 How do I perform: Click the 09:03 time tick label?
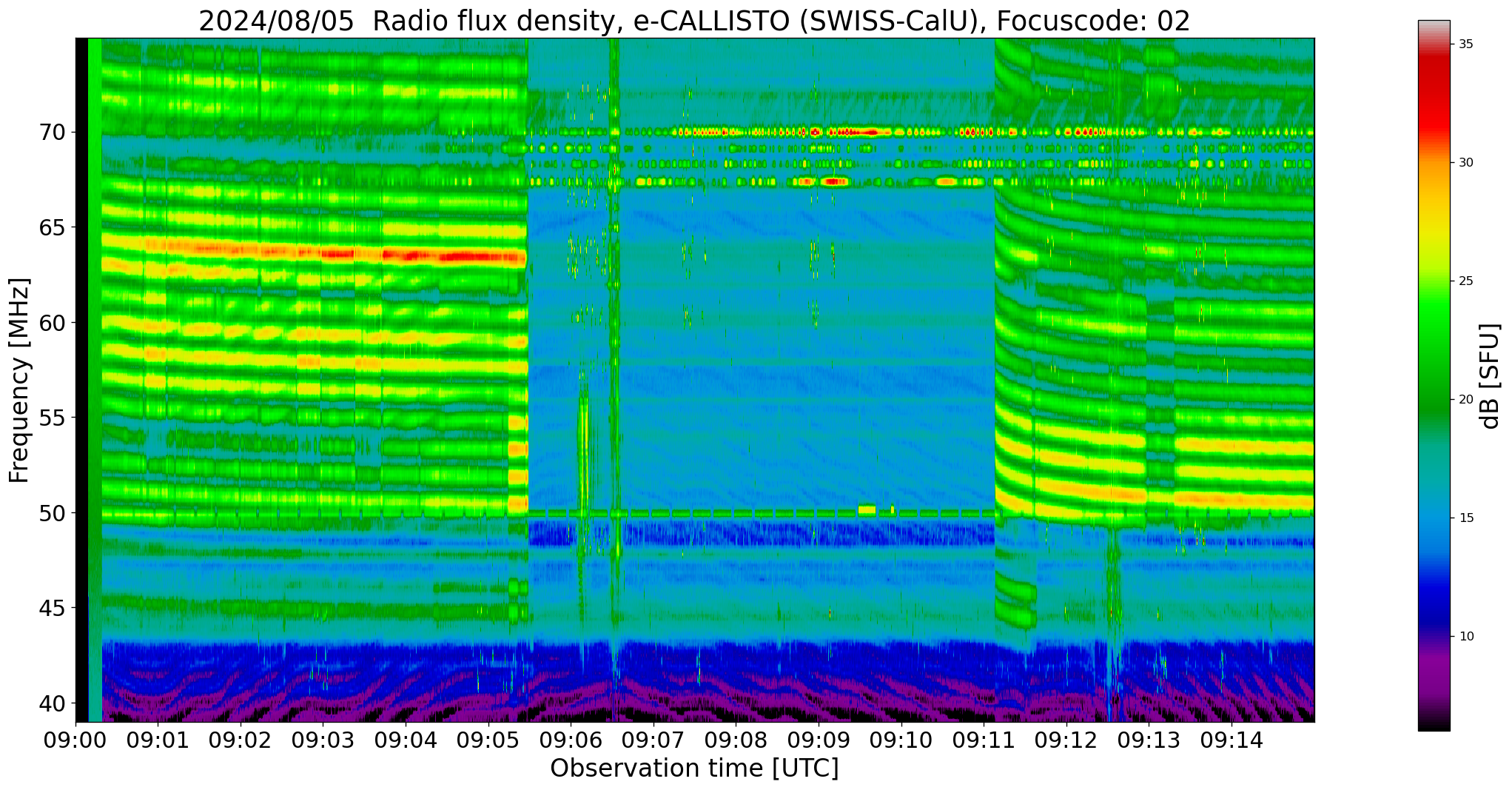[323, 740]
